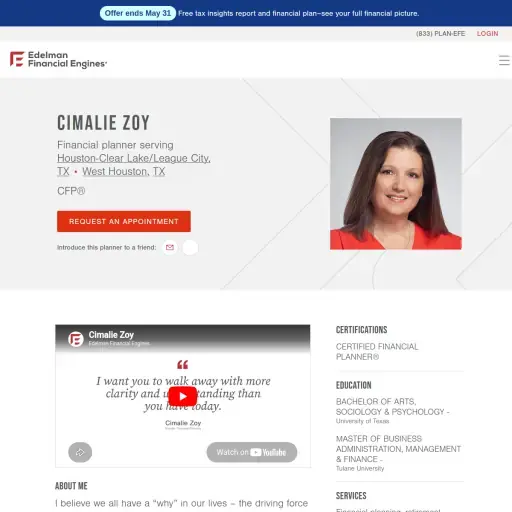Share planner via email envelope icon
This screenshot has width=512, height=512.
click(x=170, y=247)
